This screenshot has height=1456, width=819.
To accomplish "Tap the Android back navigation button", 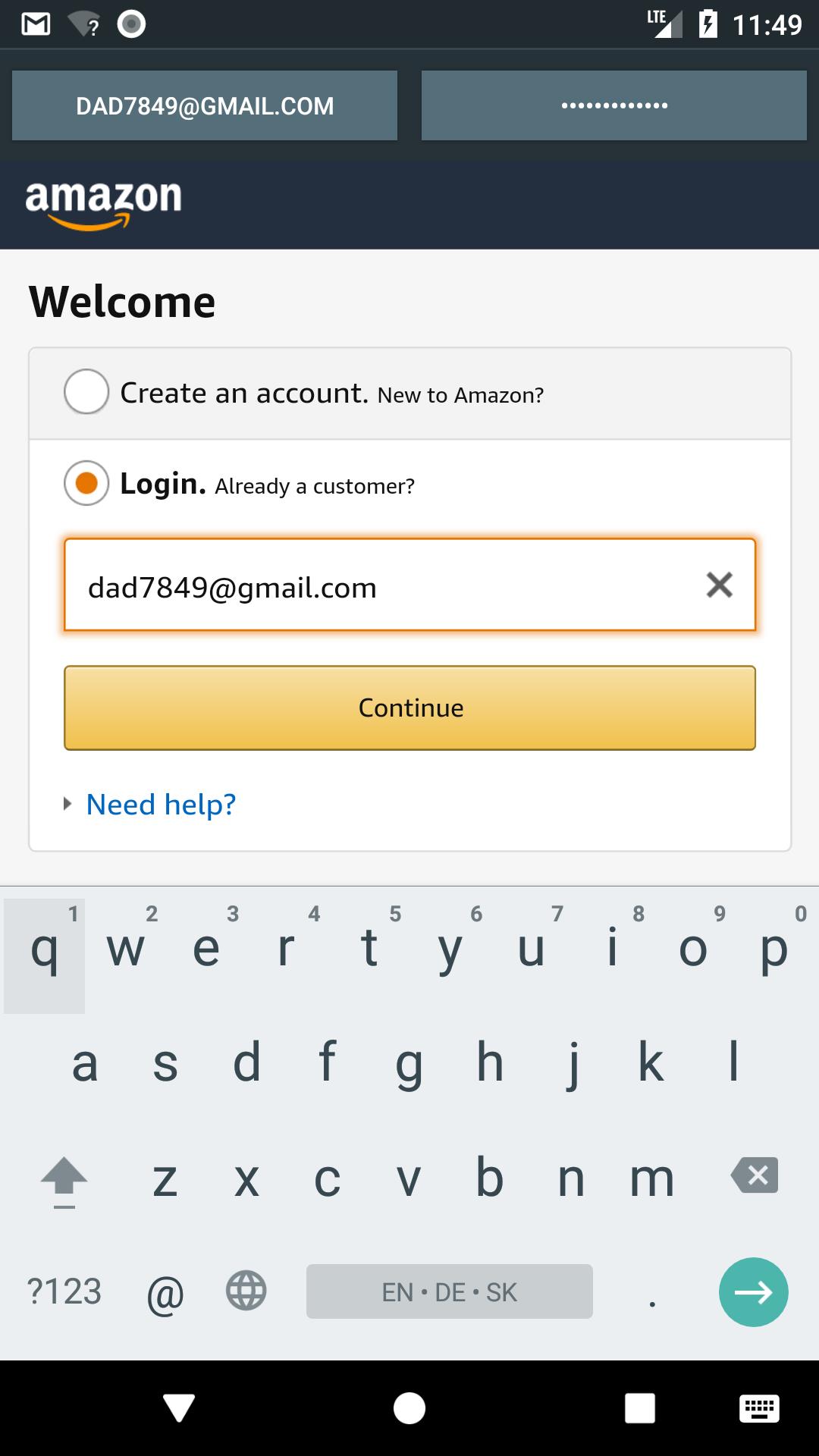I will 179,1408.
